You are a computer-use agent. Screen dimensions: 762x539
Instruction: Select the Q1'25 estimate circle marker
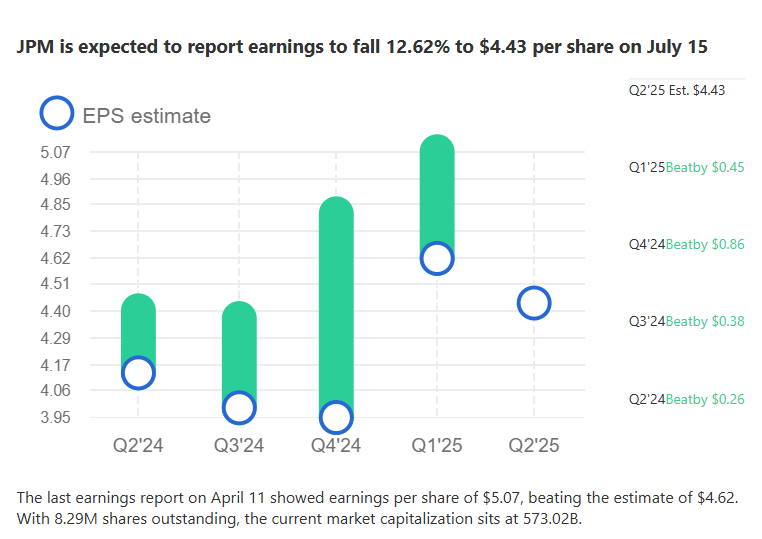437,258
